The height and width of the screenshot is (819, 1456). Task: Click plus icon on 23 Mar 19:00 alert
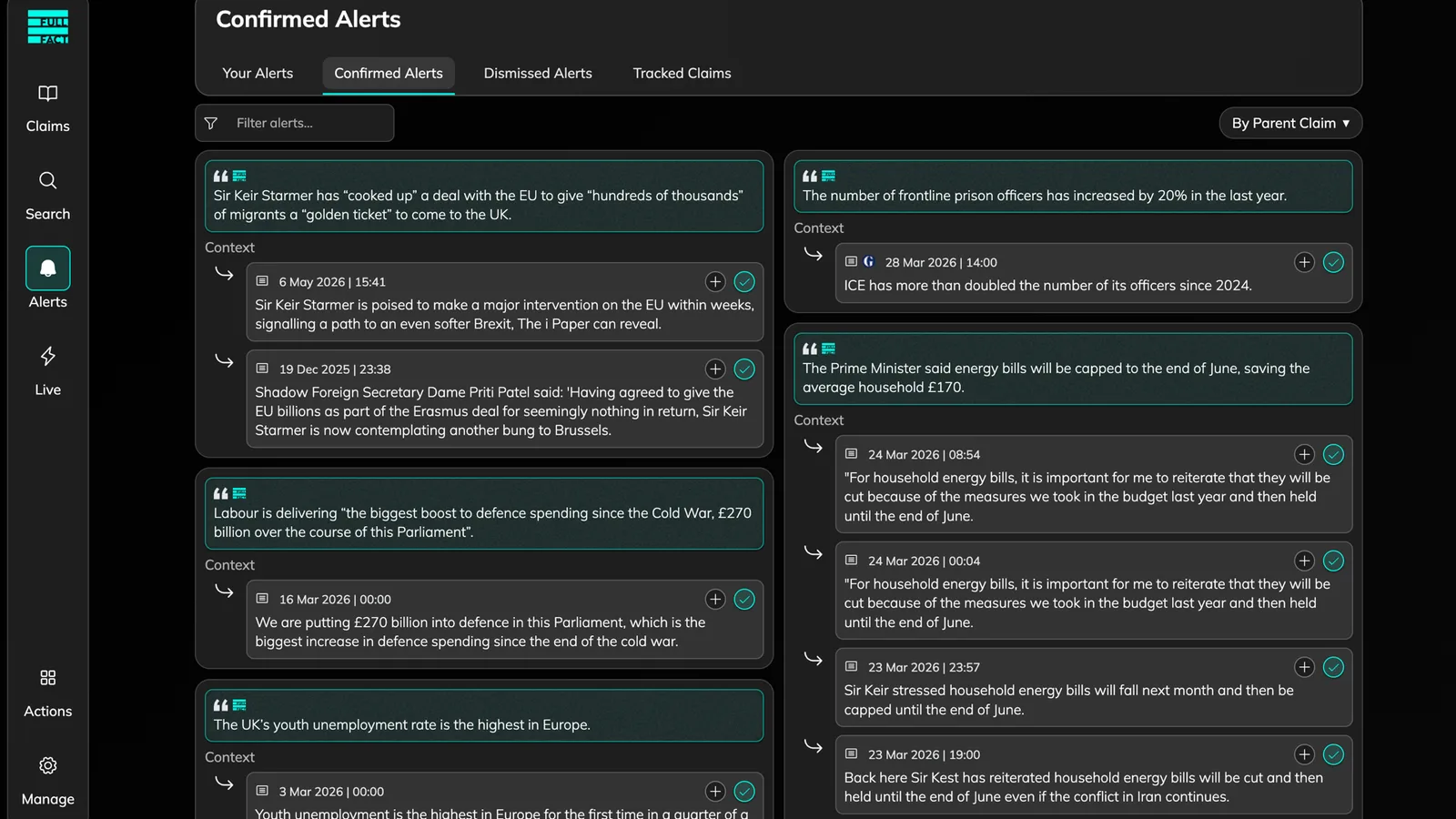point(1304,755)
